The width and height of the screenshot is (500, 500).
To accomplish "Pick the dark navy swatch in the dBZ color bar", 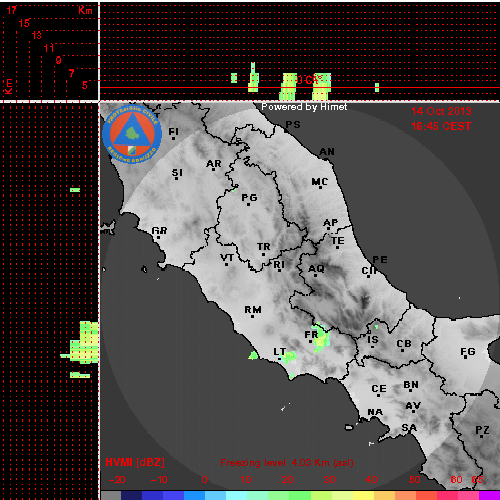I will coord(132,495).
